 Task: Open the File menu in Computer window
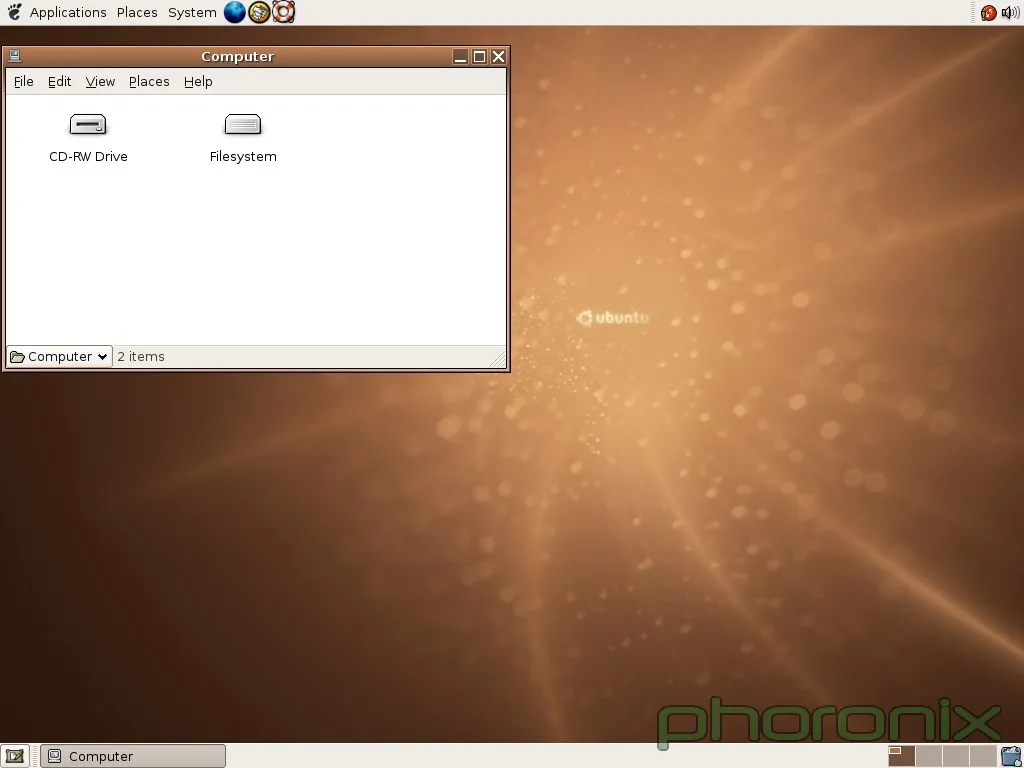pos(24,82)
